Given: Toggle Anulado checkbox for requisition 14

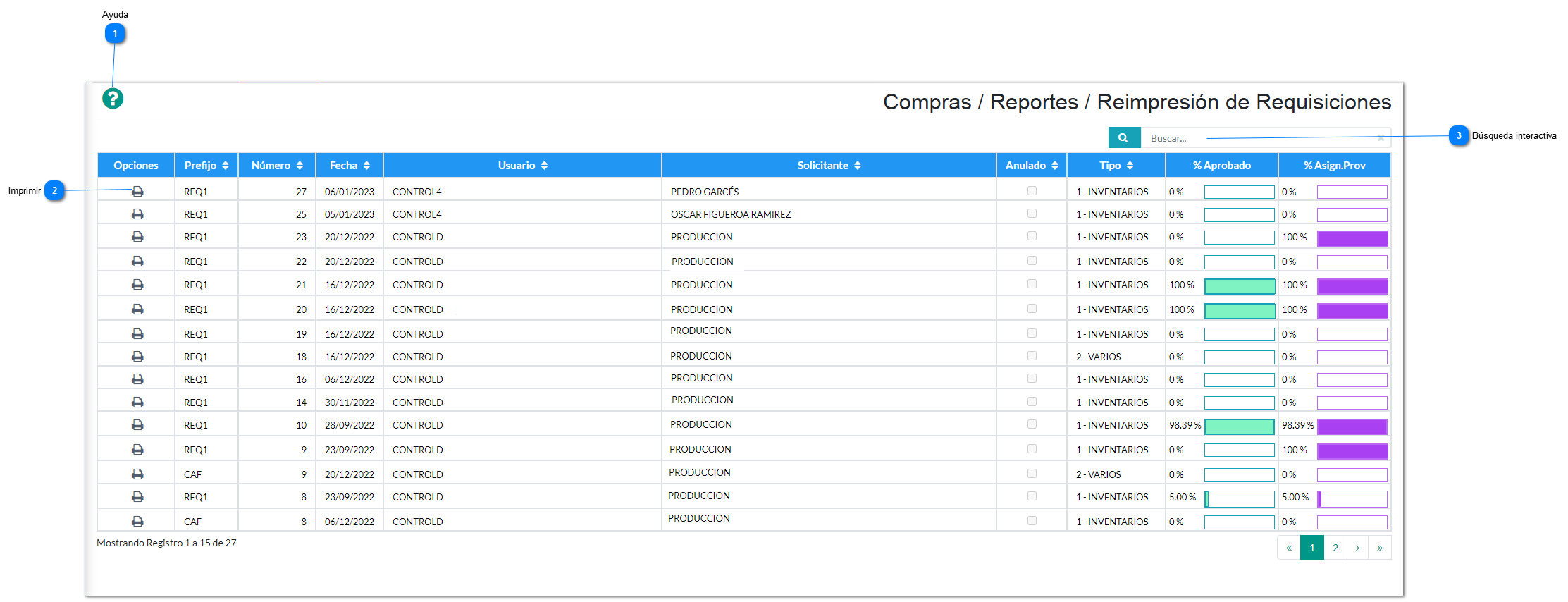Looking at the screenshot, I should (x=1032, y=402).
